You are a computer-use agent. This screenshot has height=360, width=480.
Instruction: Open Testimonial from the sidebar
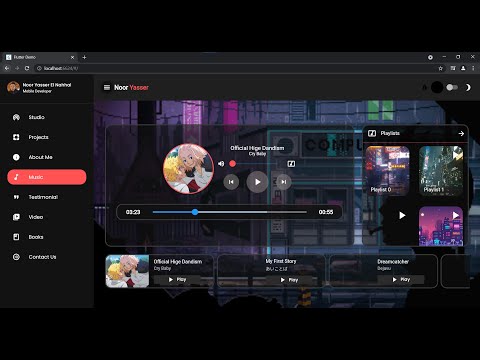point(47,197)
